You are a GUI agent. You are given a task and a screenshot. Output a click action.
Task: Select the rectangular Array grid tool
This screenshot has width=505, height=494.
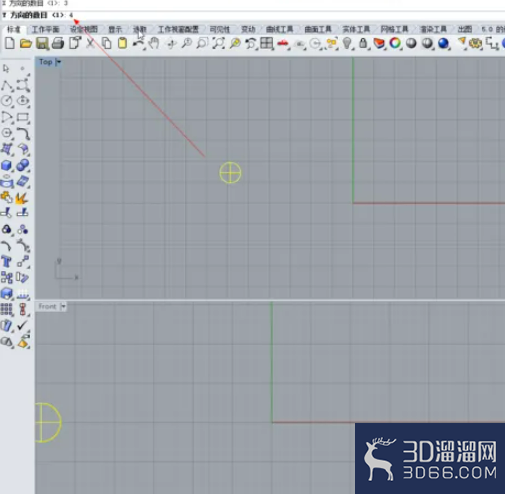[7, 309]
